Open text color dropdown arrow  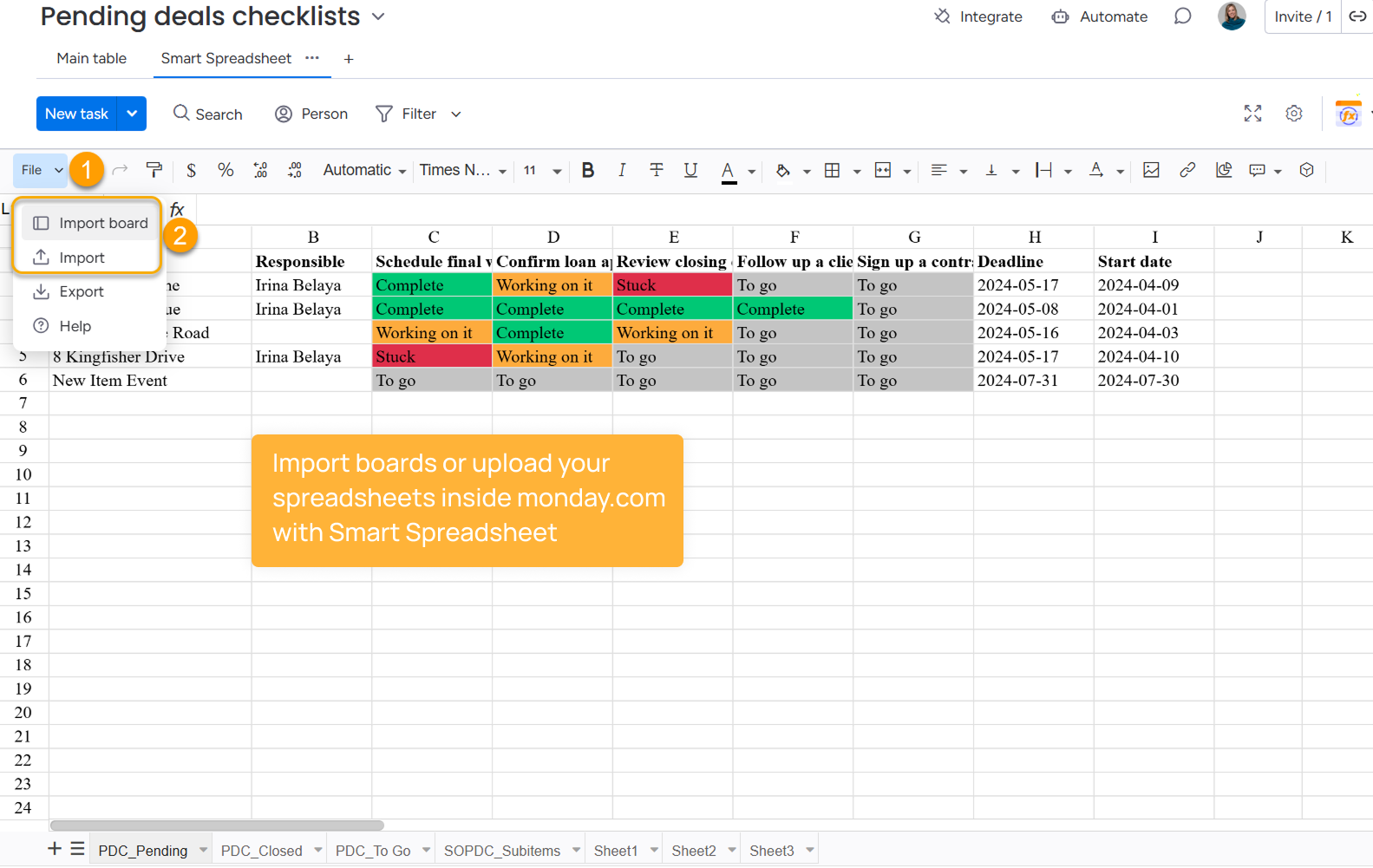(752, 172)
